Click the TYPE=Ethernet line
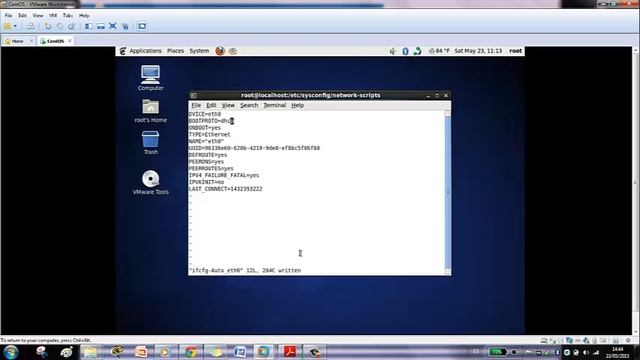 coord(209,134)
